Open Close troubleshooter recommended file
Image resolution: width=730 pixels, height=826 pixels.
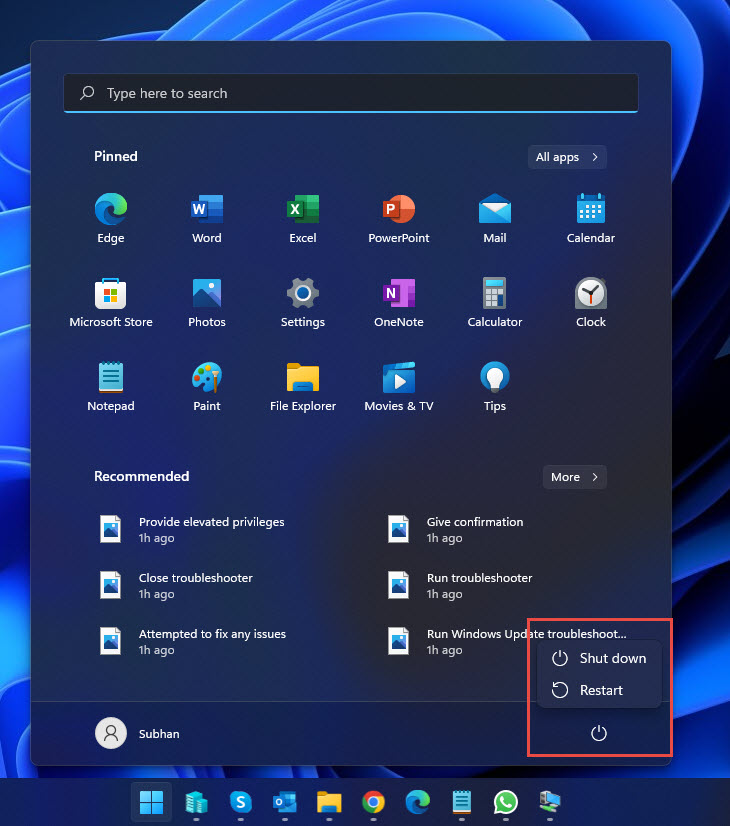pyautogui.click(x=176, y=585)
